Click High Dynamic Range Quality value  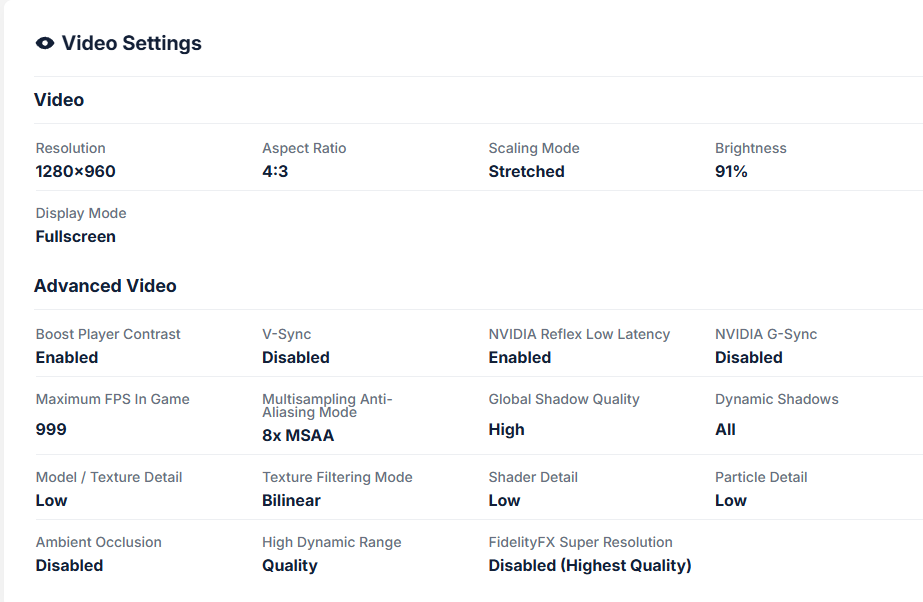coord(289,565)
